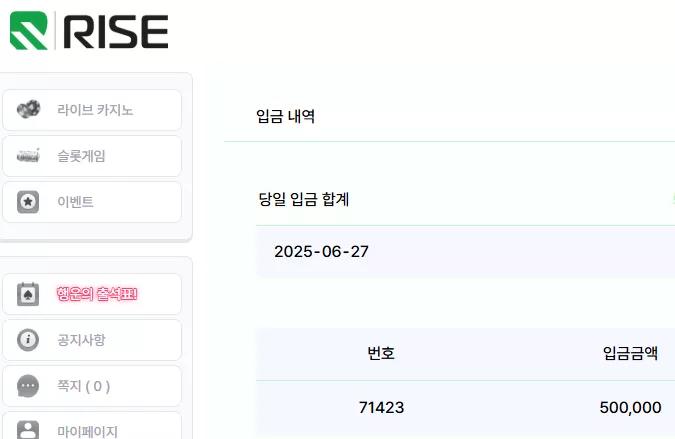Click the user profile icon

click(28, 430)
